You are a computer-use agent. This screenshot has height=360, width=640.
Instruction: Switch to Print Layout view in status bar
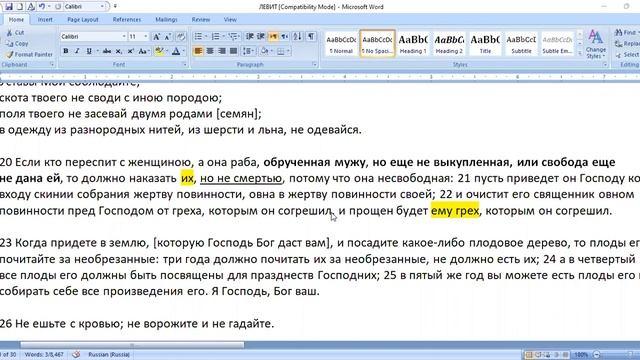coord(529,354)
